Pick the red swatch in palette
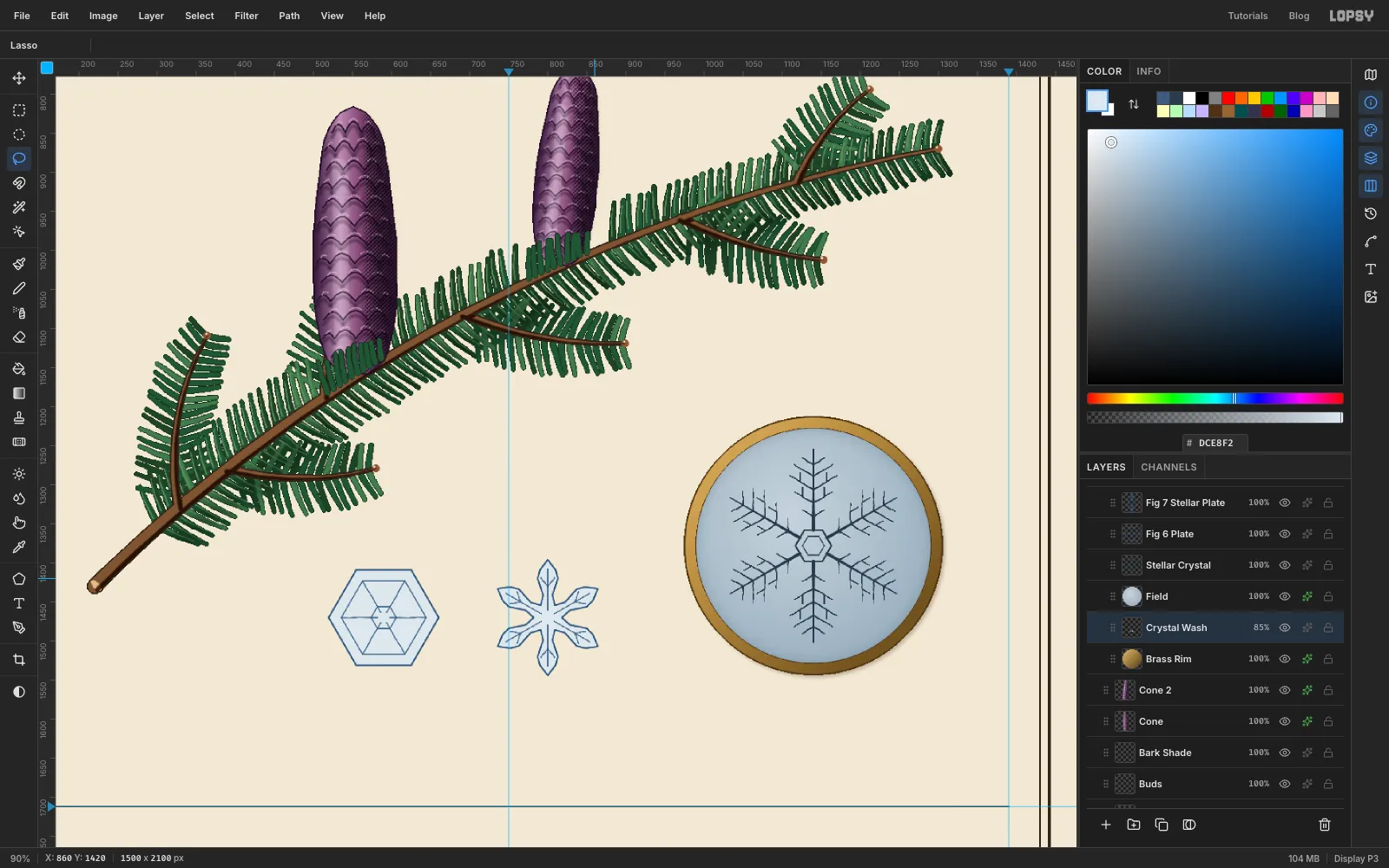 1228,98
